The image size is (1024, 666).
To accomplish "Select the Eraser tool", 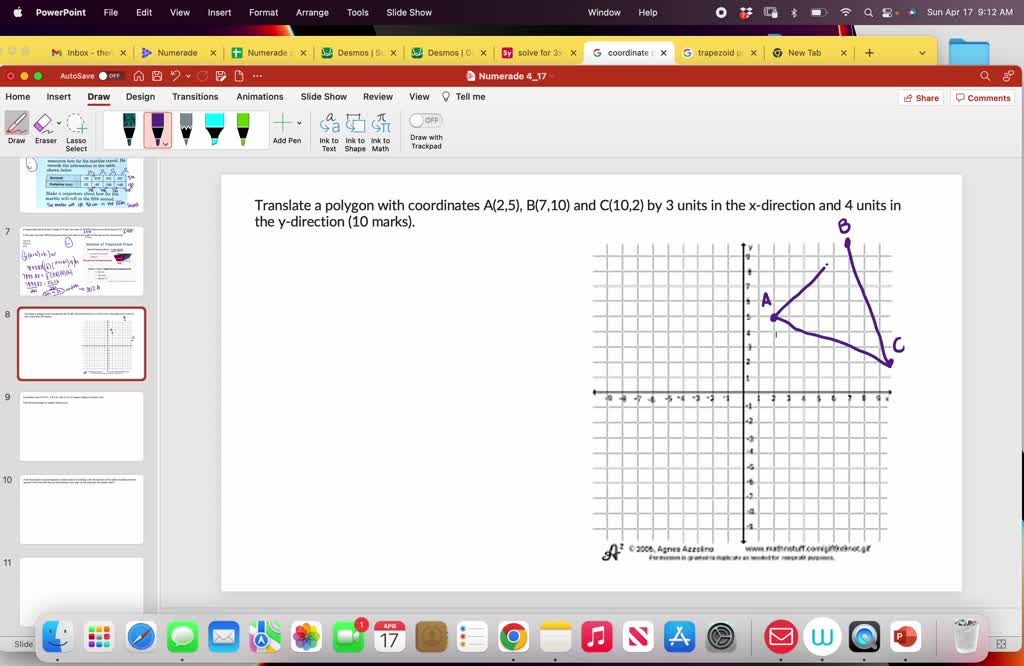I will coord(42,123).
